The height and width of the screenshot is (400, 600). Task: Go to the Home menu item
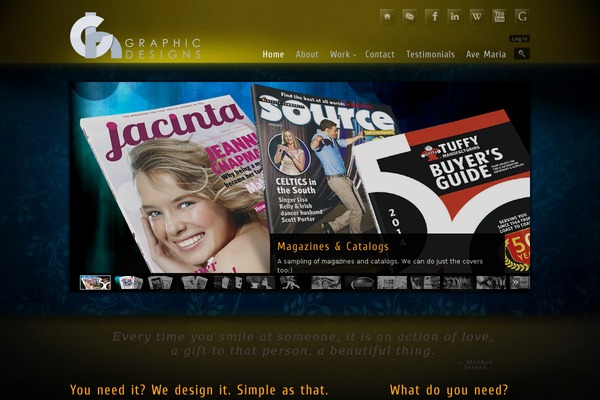(x=273, y=54)
